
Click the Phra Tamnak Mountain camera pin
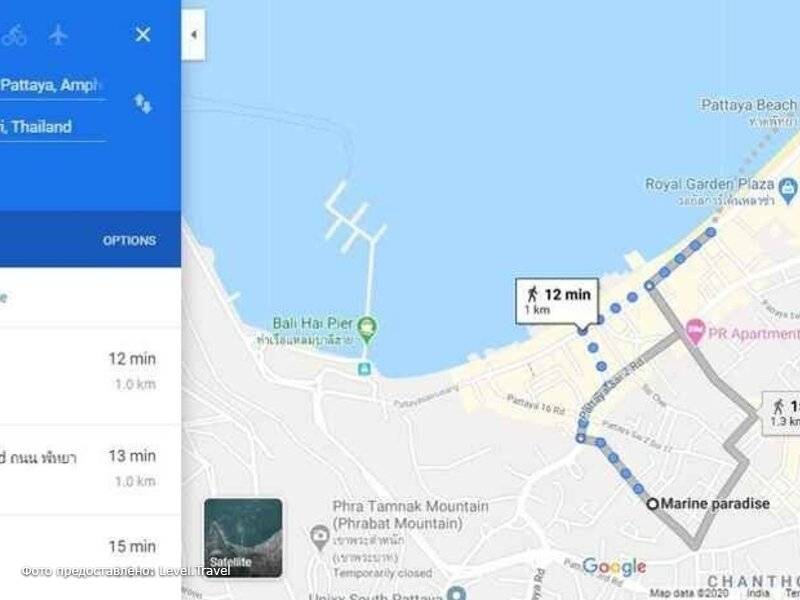tap(320, 537)
